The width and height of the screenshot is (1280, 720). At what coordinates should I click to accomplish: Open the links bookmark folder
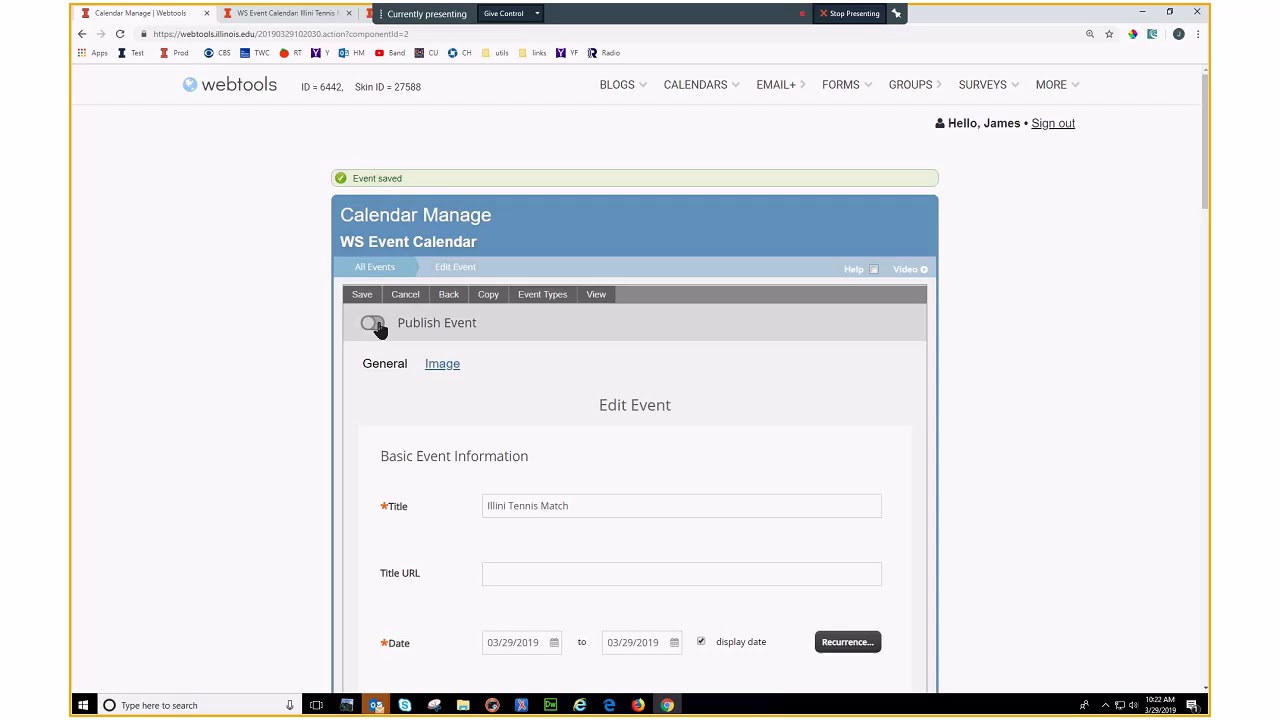tap(533, 53)
